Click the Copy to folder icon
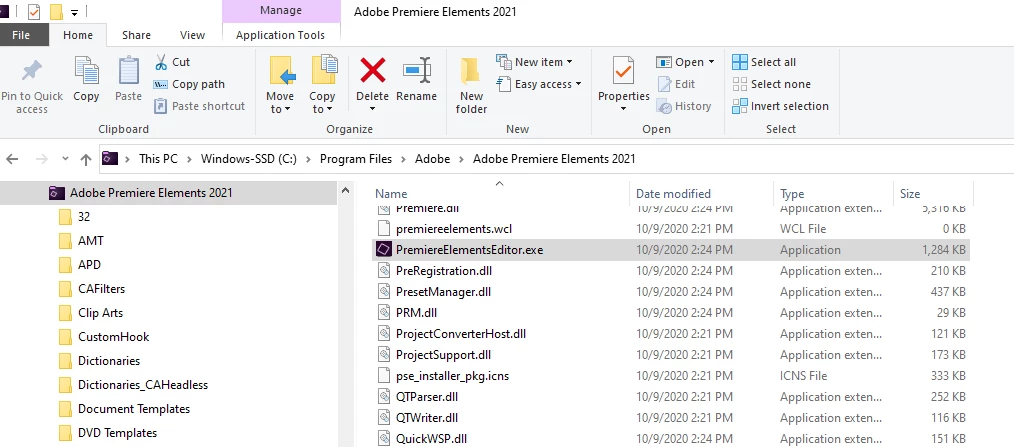 [323, 71]
